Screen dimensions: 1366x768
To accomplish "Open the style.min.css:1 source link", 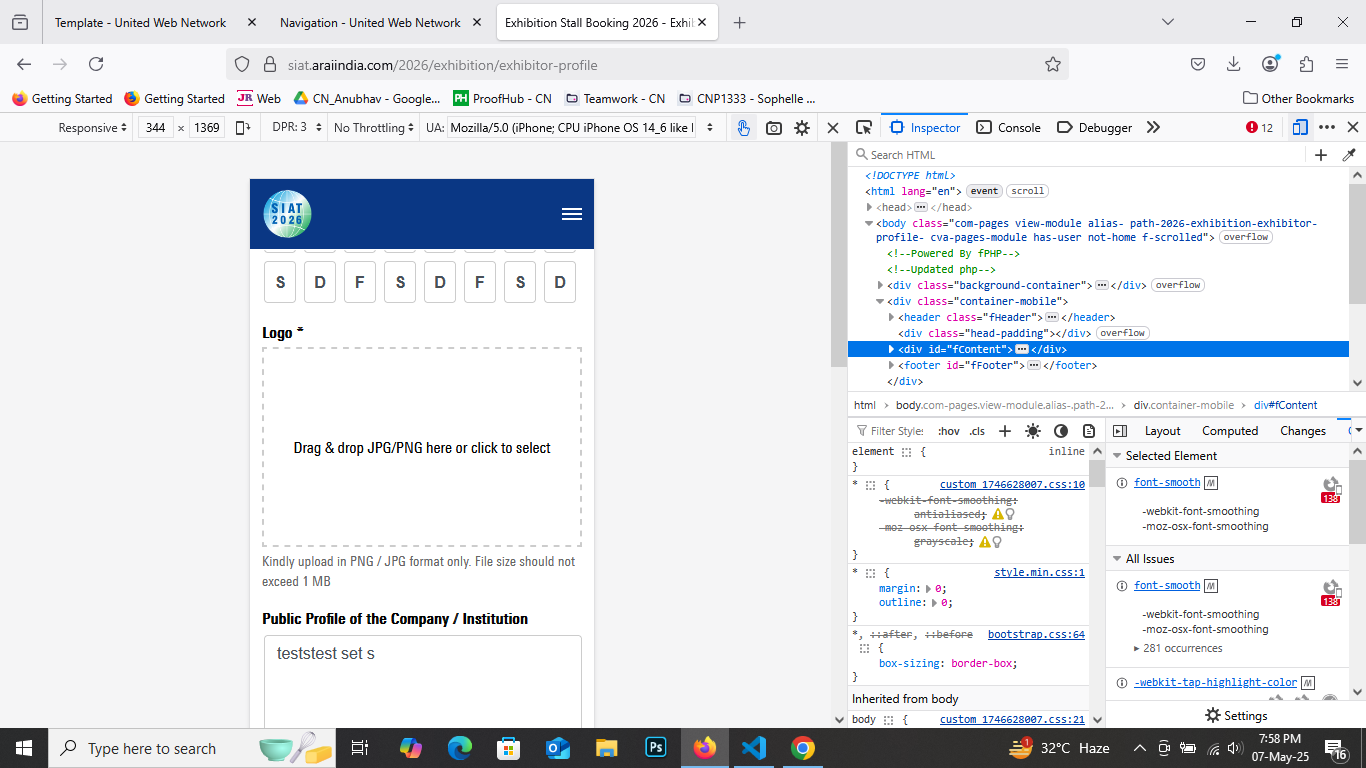I will click(1038, 573).
